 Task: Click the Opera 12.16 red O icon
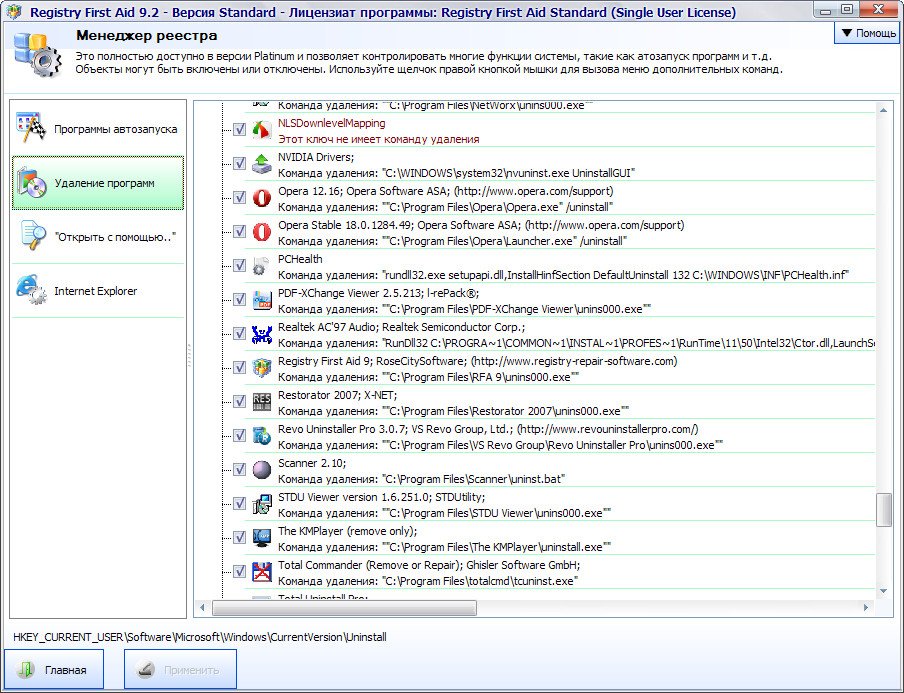coord(262,198)
